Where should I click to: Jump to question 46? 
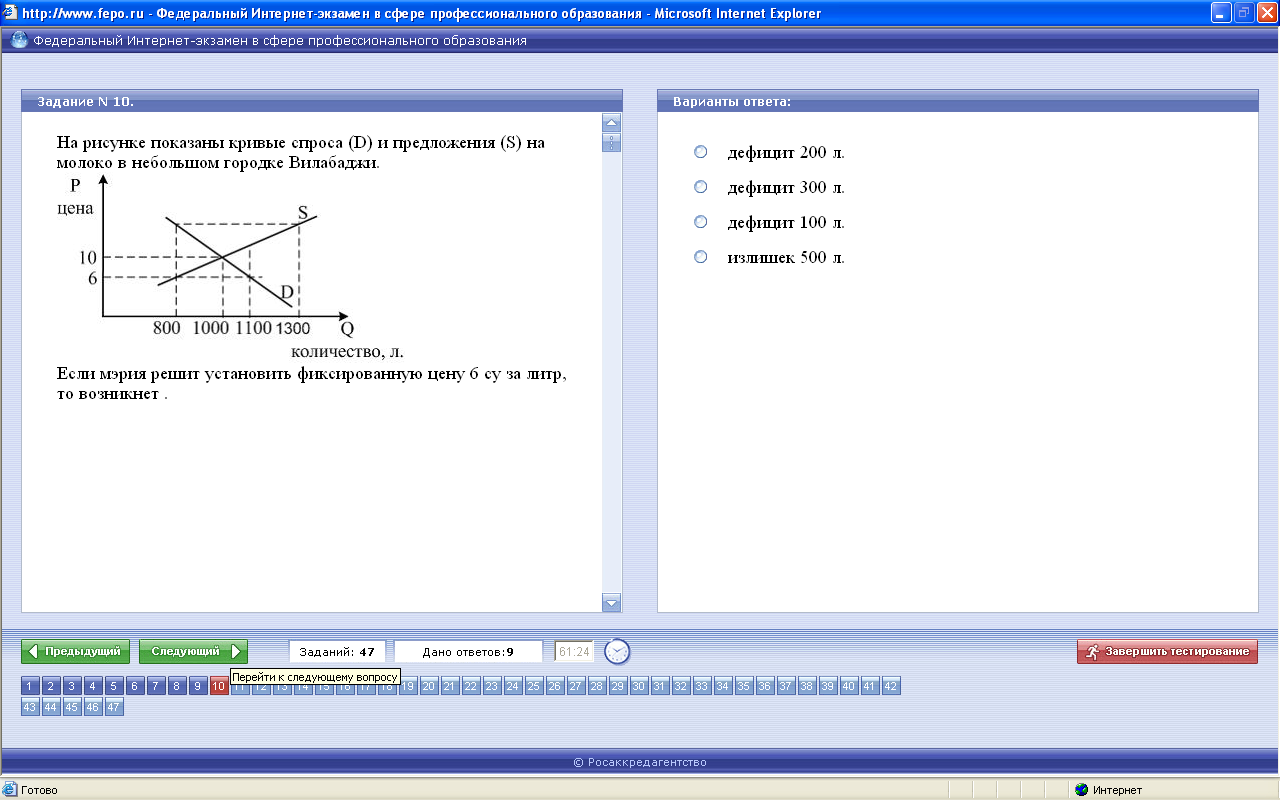(x=93, y=707)
